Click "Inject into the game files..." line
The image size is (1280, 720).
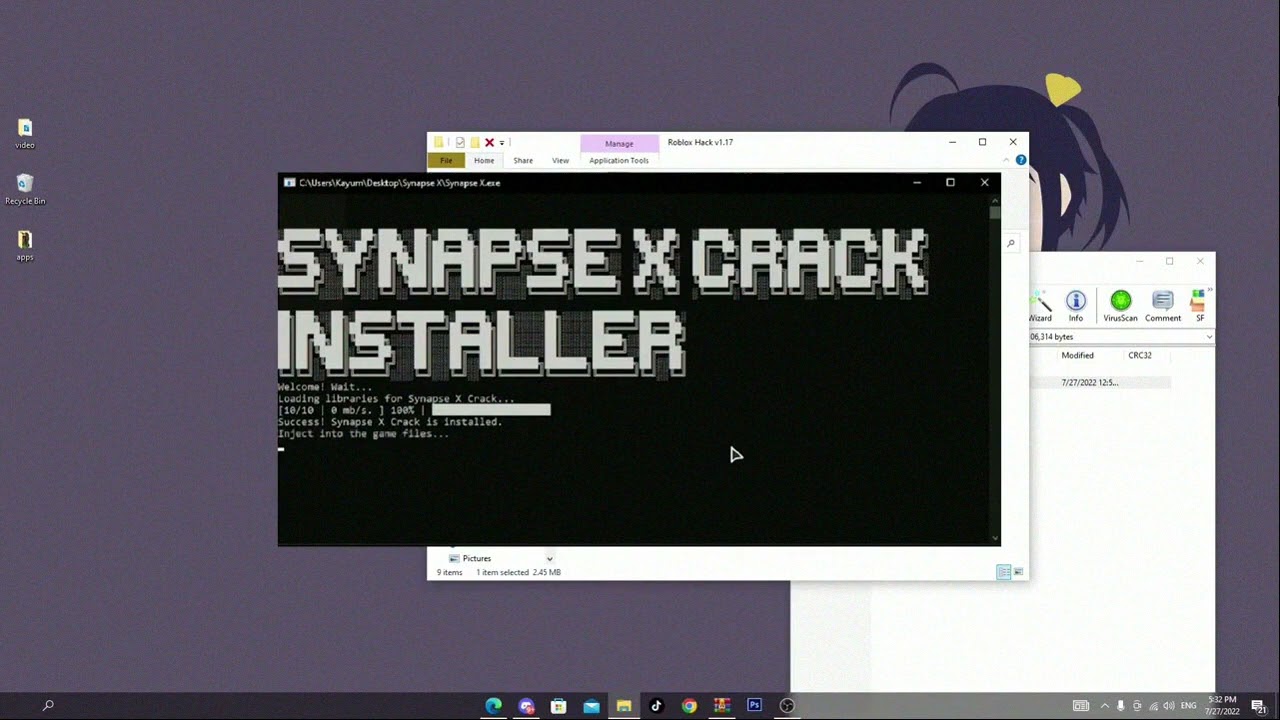(x=364, y=434)
